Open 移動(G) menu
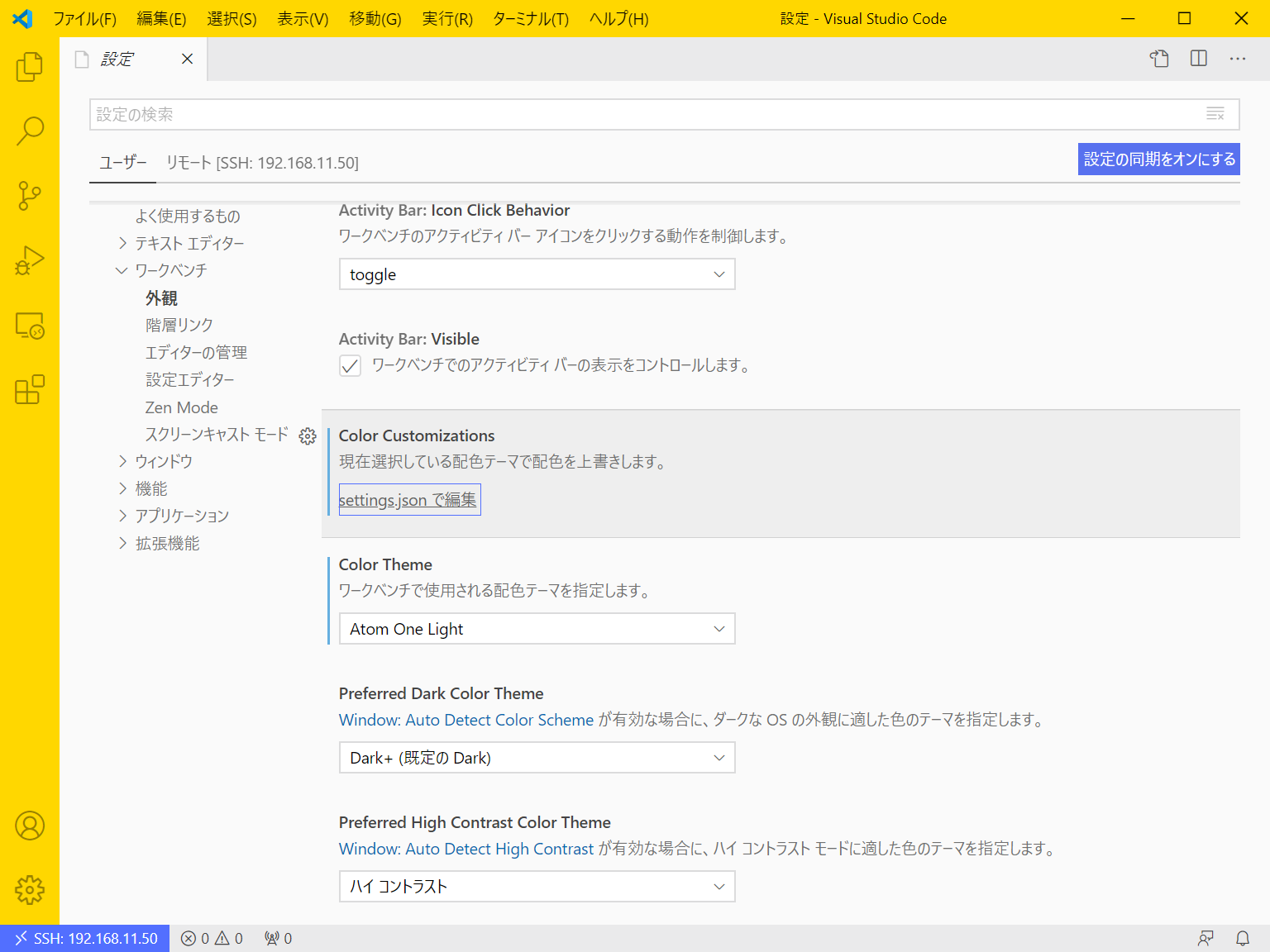Screen dimensions: 1270x952 coord(375,18)
